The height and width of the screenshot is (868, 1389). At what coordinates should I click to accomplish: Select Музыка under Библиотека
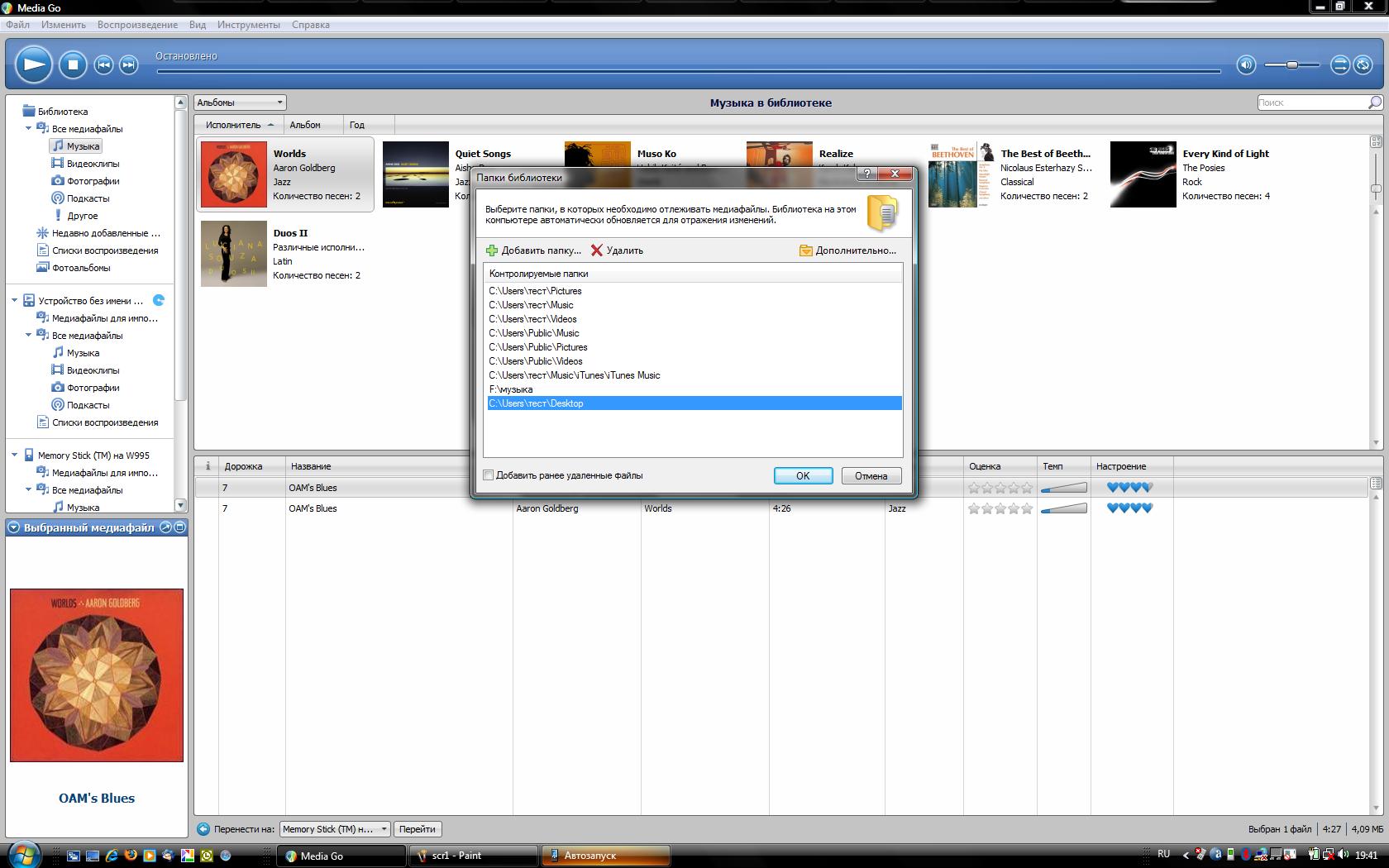click(x=75, y=146)
